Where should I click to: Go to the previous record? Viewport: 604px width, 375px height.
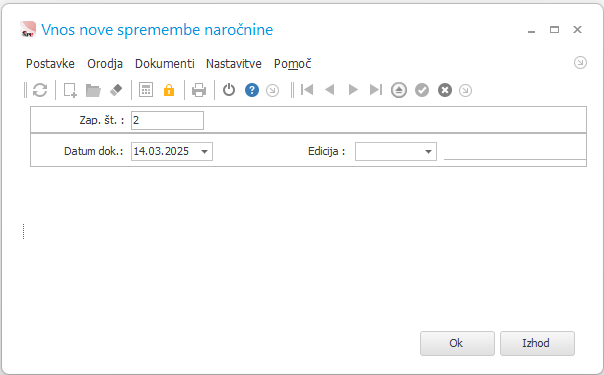coord(330,90)
